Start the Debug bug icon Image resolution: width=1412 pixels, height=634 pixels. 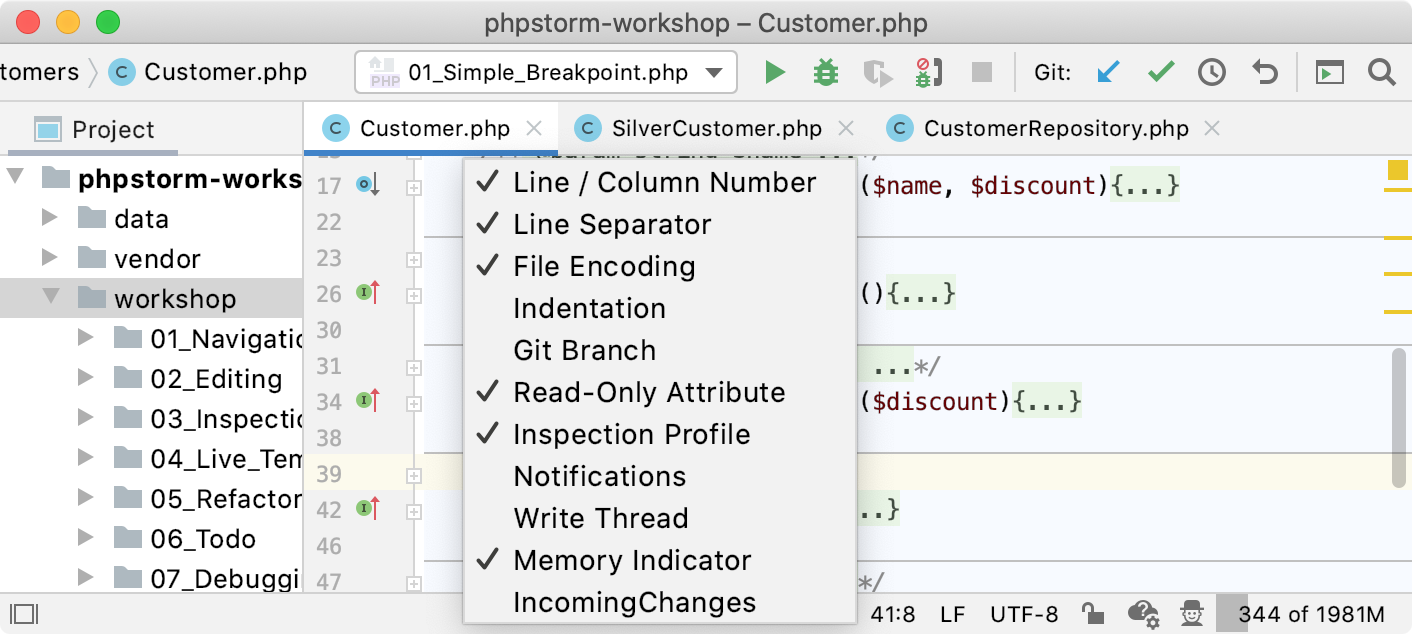825,72
